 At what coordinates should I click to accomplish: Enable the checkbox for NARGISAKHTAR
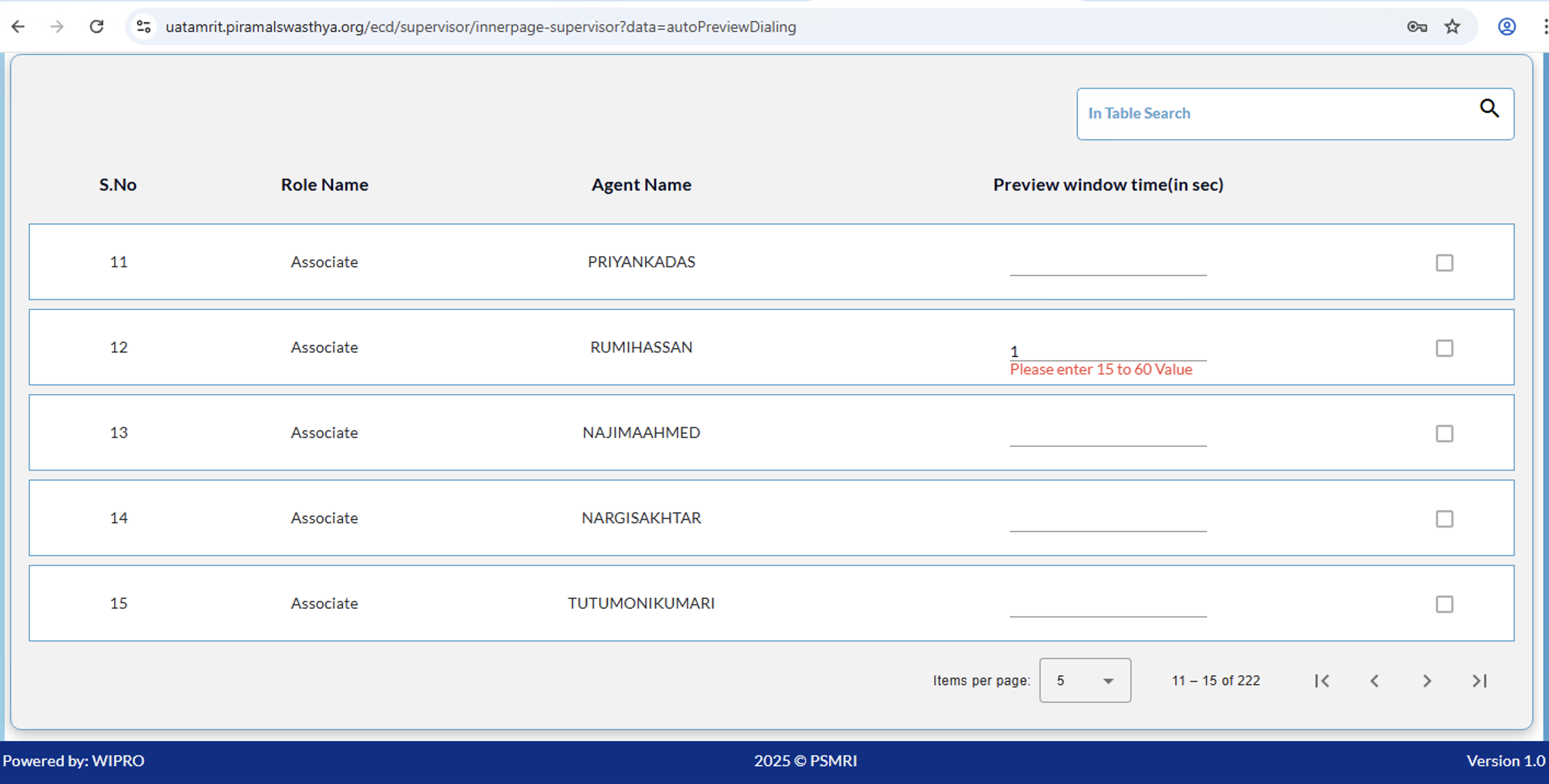tap(1444, 519)
